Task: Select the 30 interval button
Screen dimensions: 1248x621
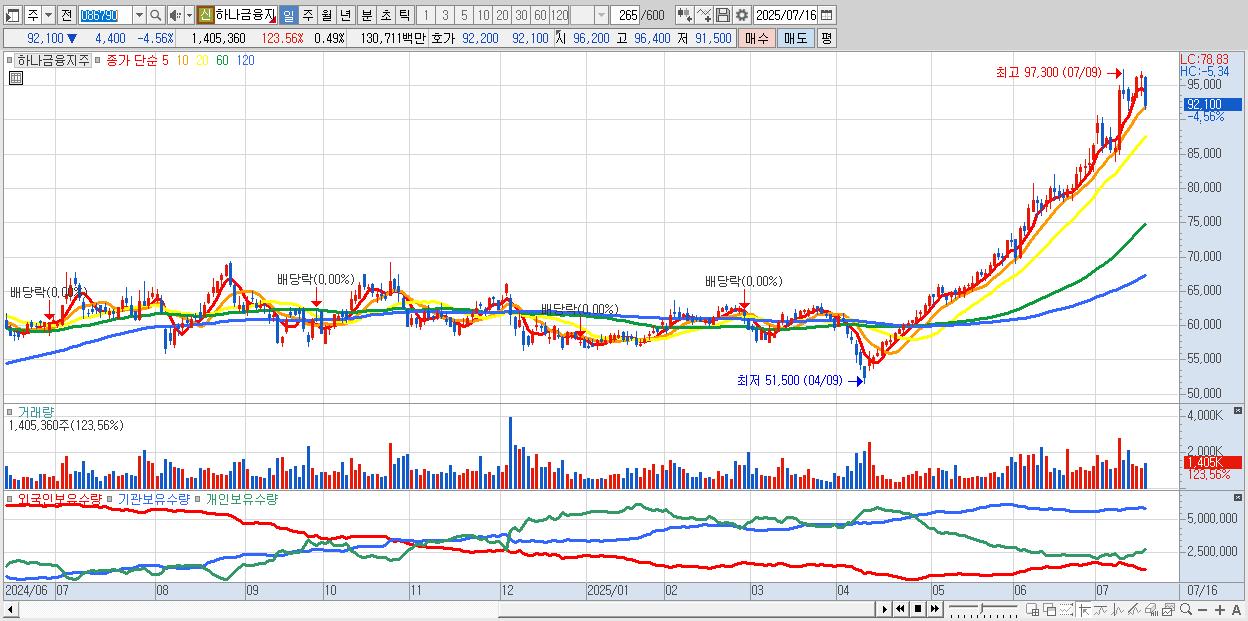Action: (x=521, y=15)
